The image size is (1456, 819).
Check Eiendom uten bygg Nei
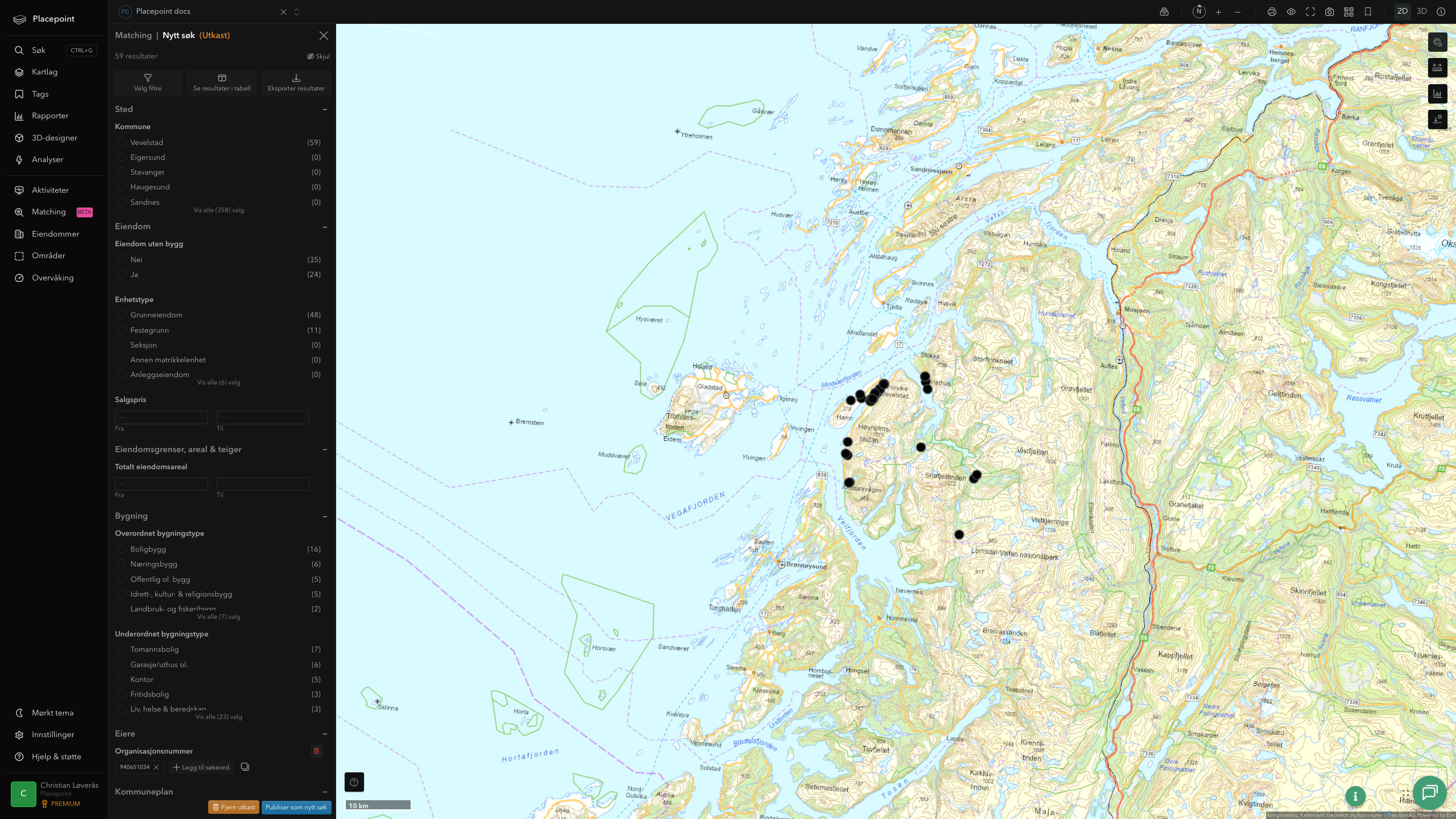[122, 260]
